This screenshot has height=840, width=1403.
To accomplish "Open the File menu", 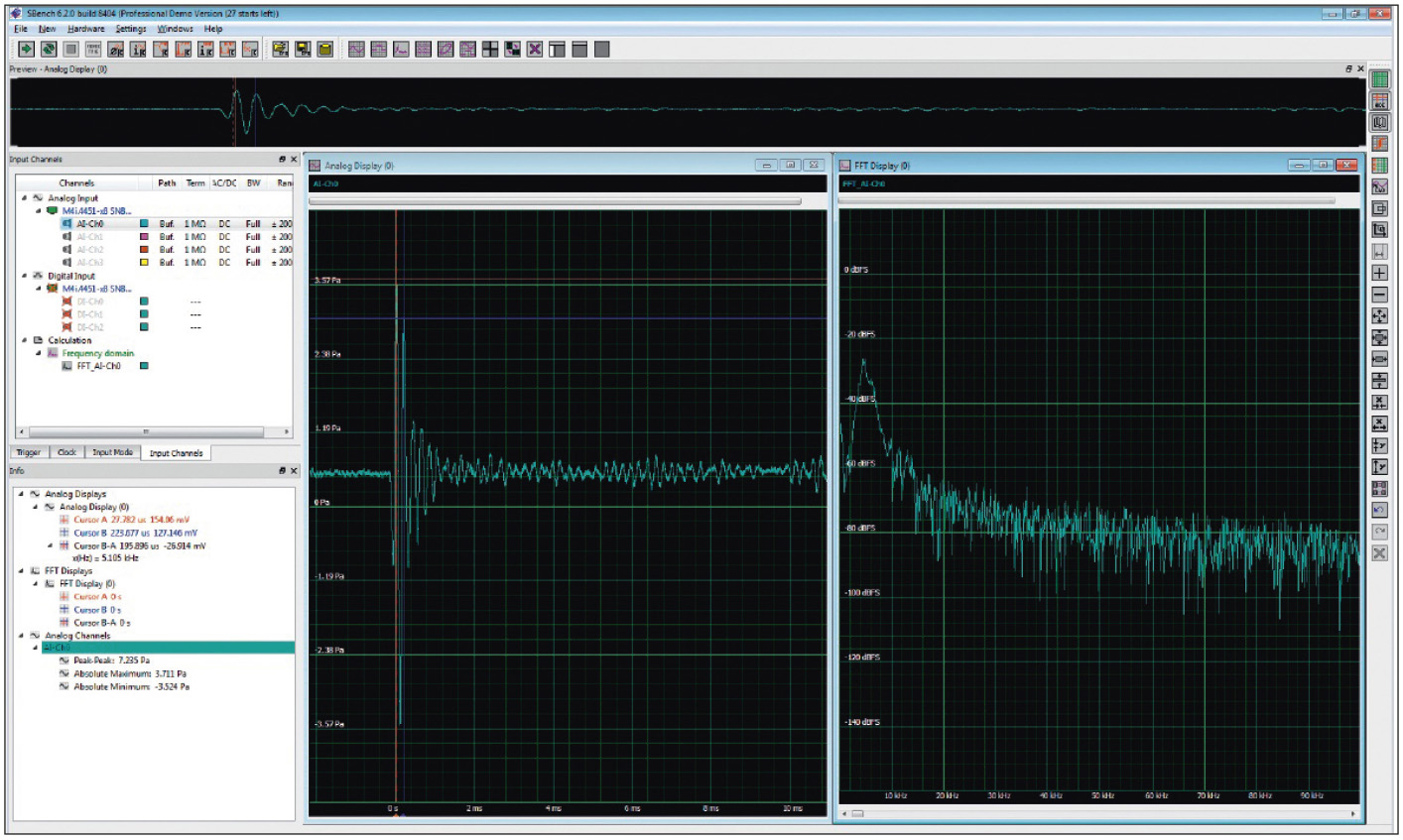I will [x=21, y=29].
